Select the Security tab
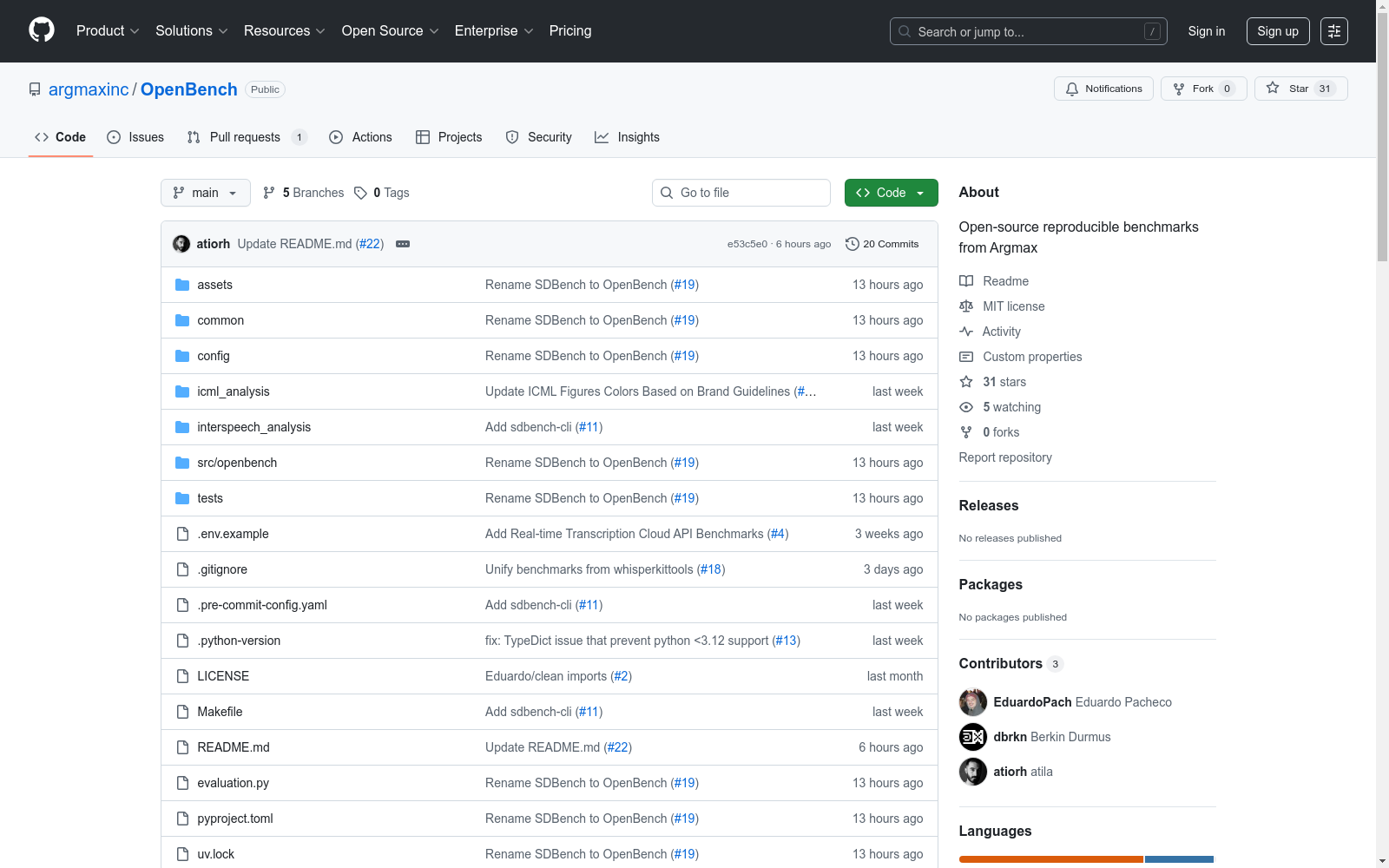1389x868 pixels. pos(539,137)
